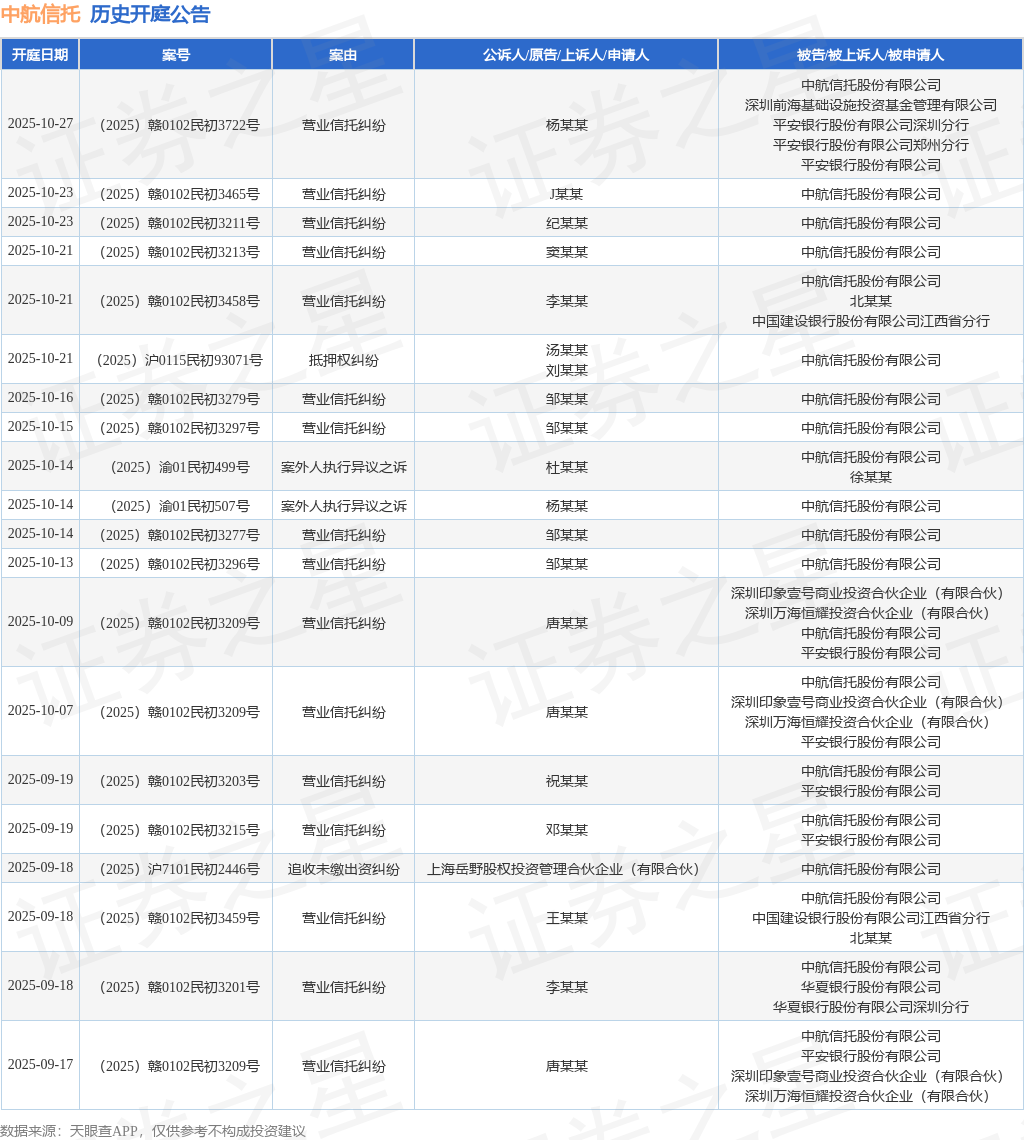Click the 抵押权纠纷 cause cell
Viewport: 1024px width, 1140px height.
(343, 360)
